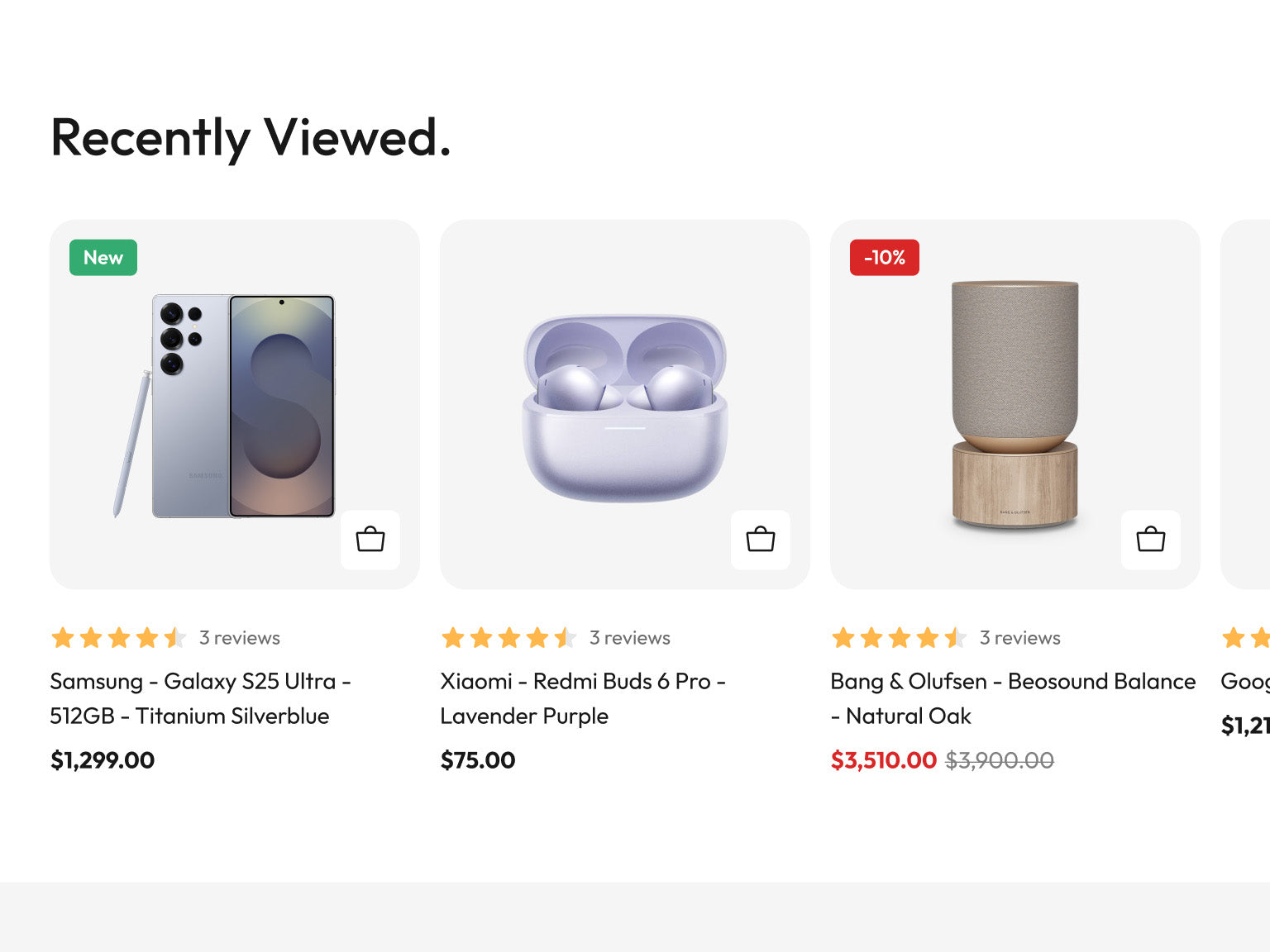Screen dimensions: 1270x952
Task: Click the Xiaomi Redmi Buds star rating
Action: (508, 638)
